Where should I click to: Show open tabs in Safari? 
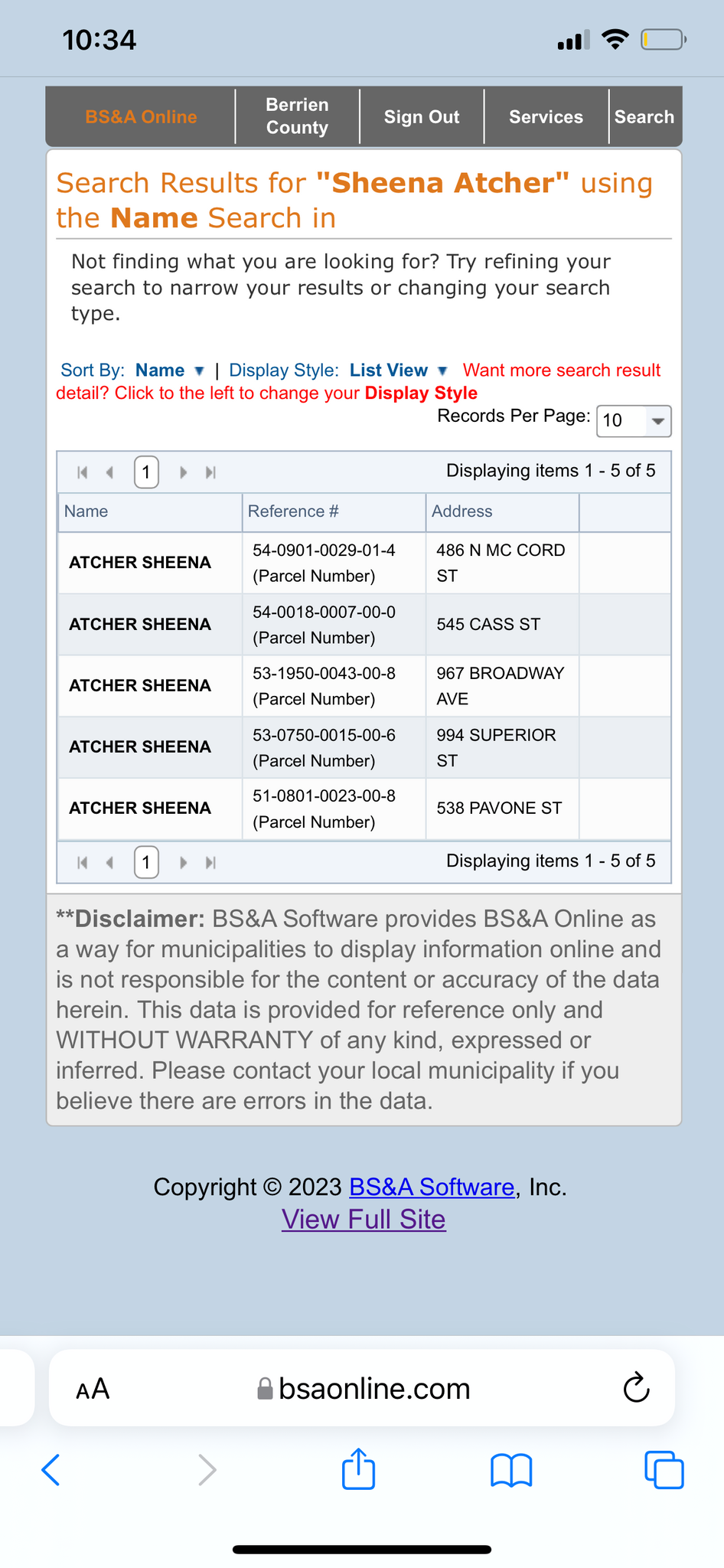coord(664,1469)
